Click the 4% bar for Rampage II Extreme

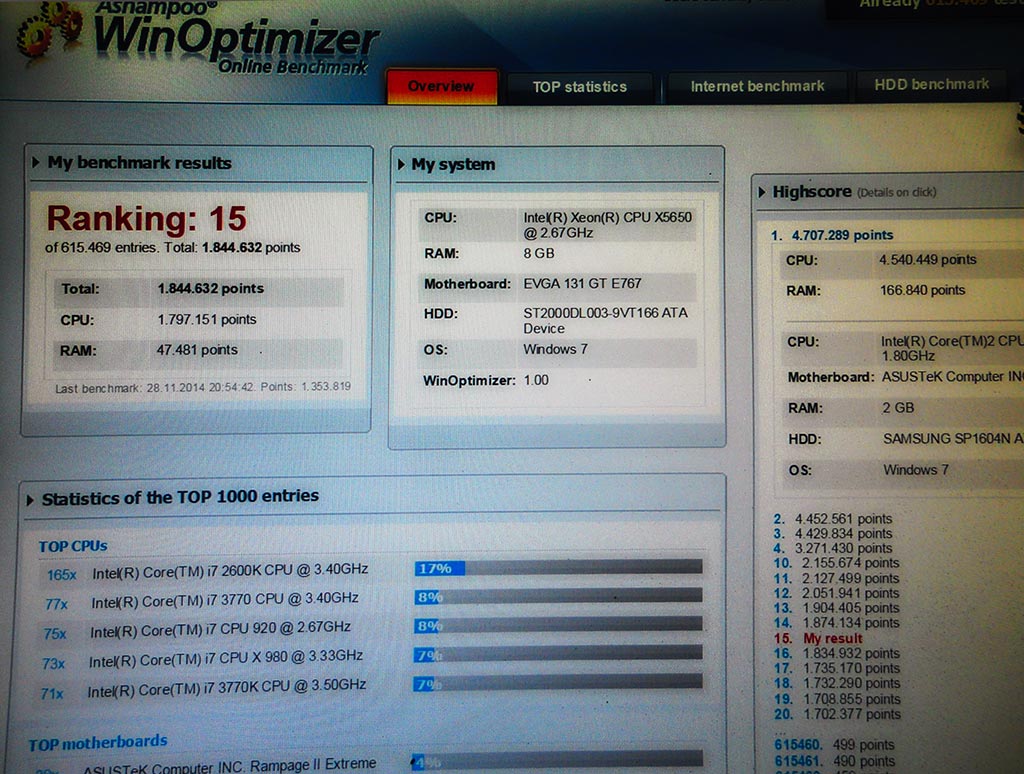(x=557, y=760)
